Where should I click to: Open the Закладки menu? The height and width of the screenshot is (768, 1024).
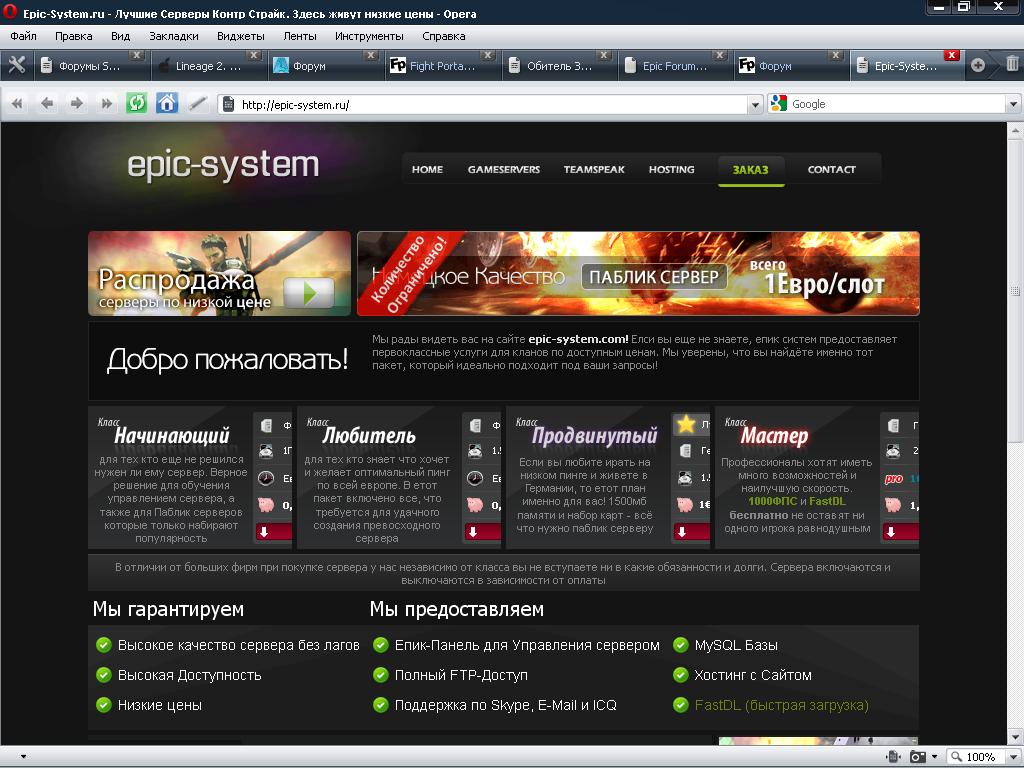[x=174, y=36]
